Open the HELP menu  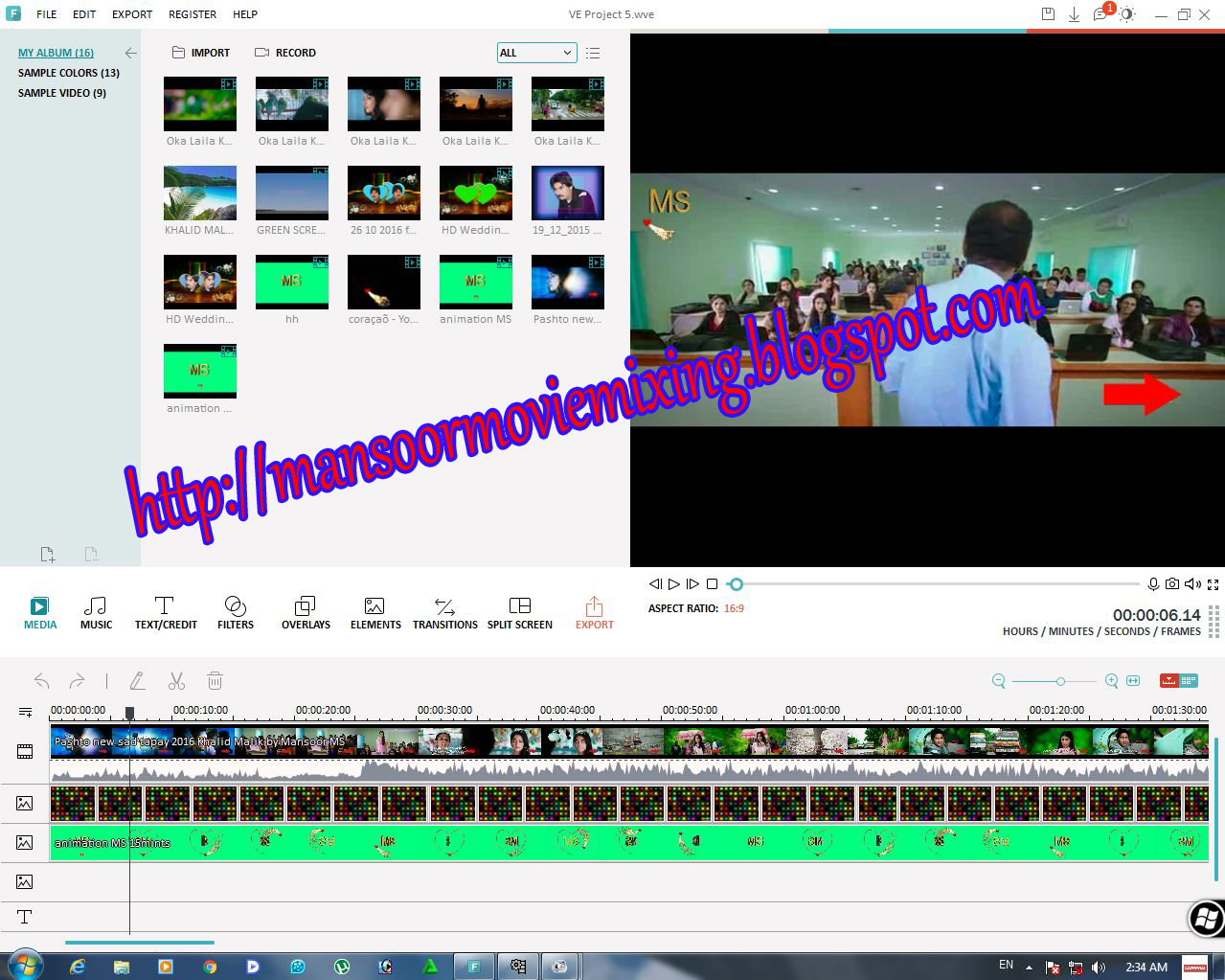pyautogui.click(x=245, y=14)
